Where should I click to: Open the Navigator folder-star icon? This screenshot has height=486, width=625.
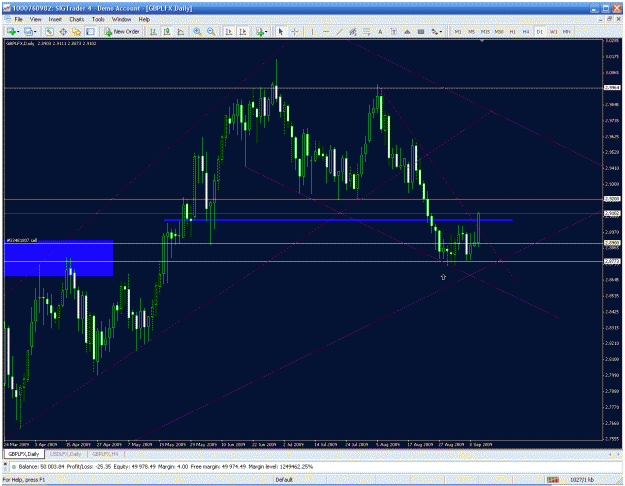coord(77,31)
